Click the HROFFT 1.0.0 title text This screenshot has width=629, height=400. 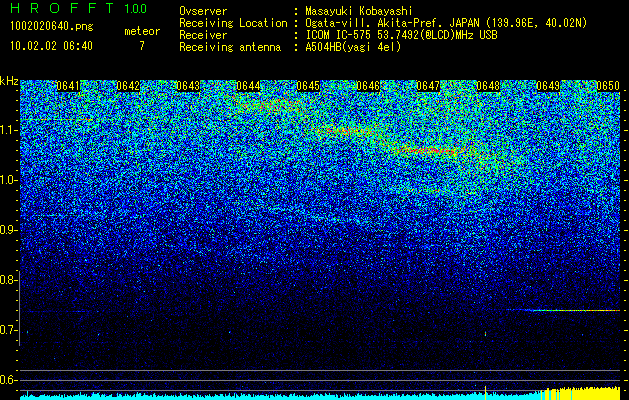(x=79, y=8)
